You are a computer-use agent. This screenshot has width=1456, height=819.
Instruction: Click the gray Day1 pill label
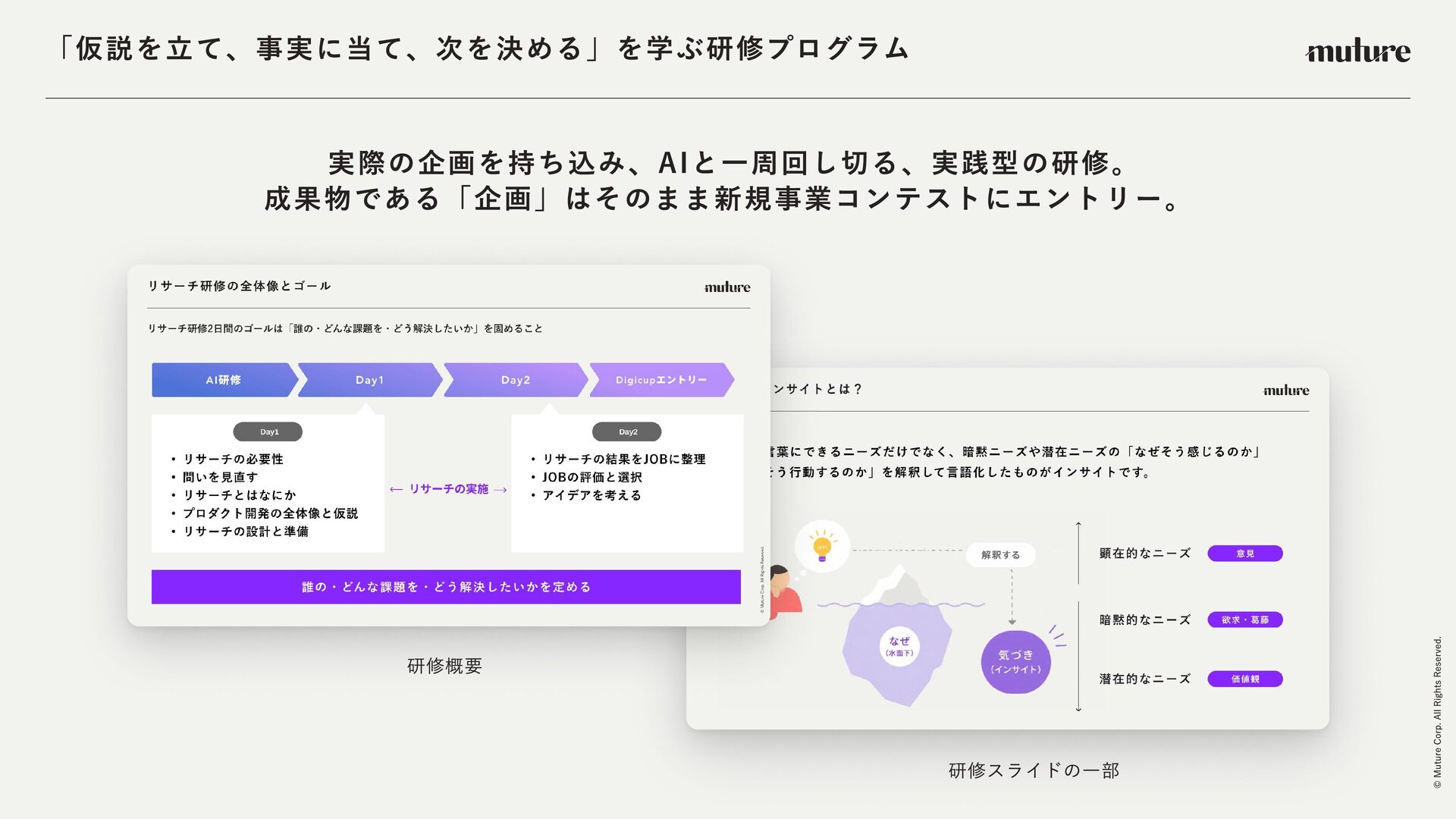coord(268,431)
